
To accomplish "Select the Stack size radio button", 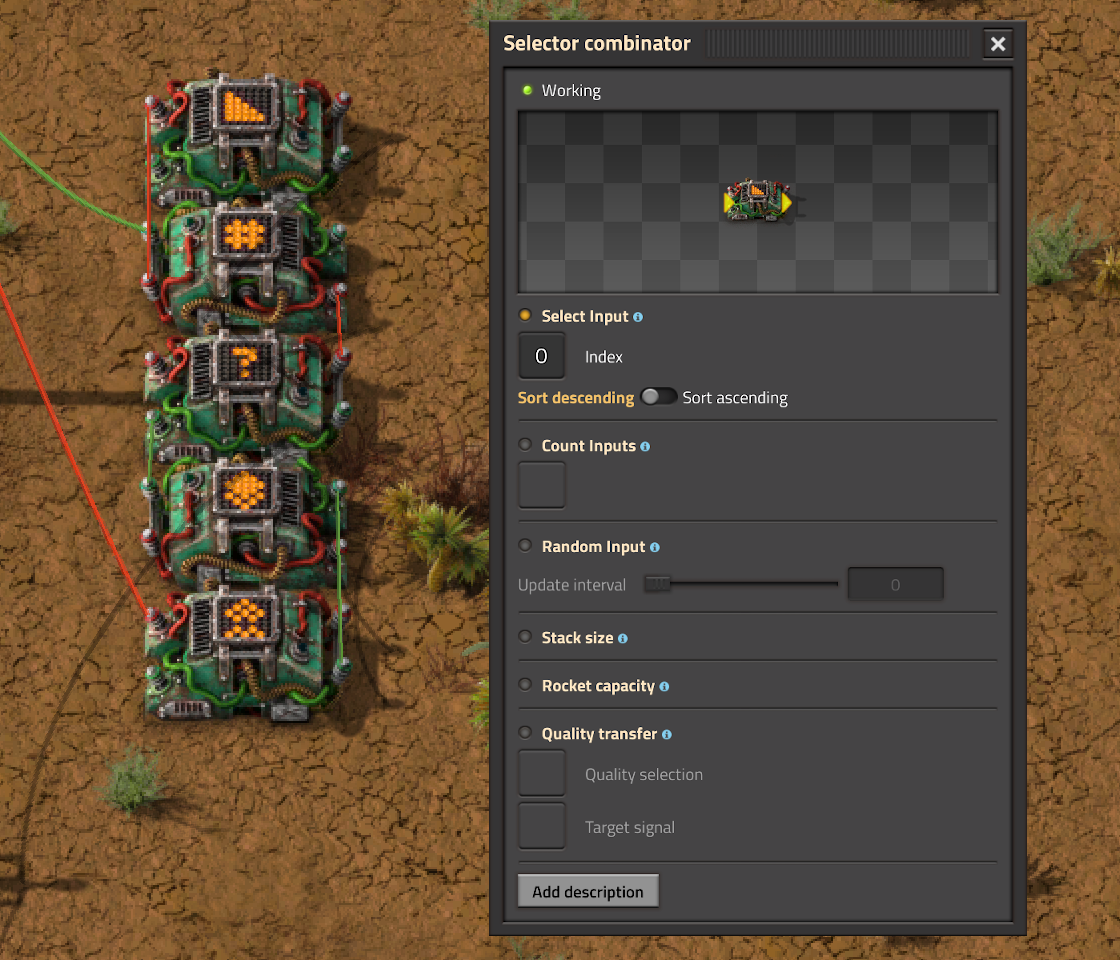I will (525, 636).
